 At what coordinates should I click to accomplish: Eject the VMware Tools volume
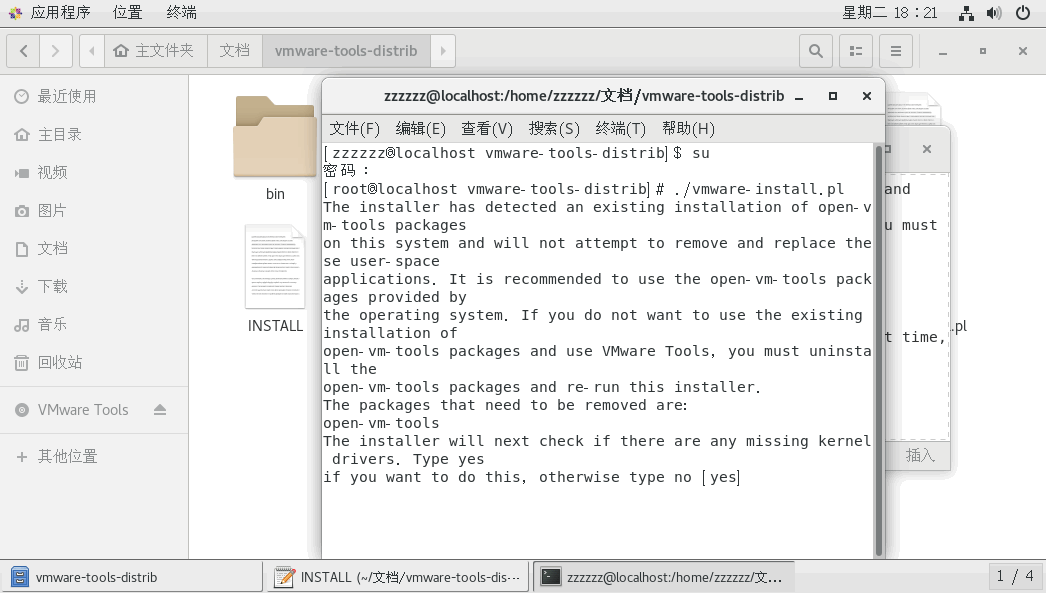(x=159, y=410)
